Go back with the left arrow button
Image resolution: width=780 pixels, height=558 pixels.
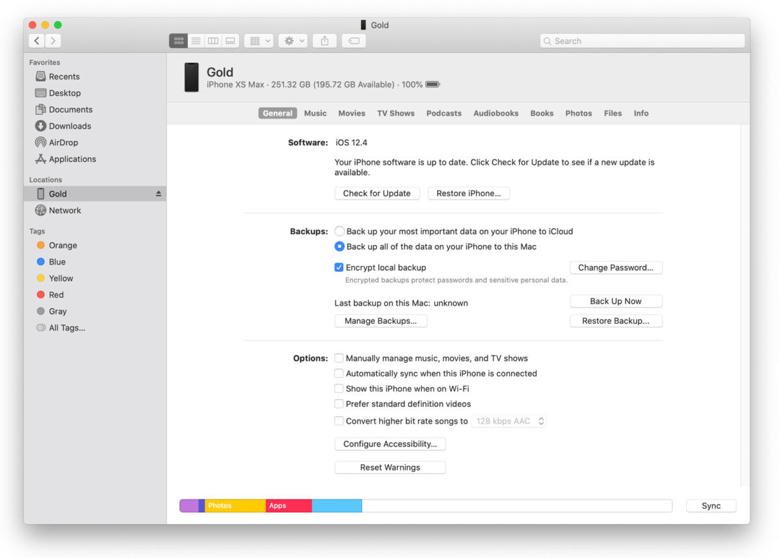click(37, 41)
